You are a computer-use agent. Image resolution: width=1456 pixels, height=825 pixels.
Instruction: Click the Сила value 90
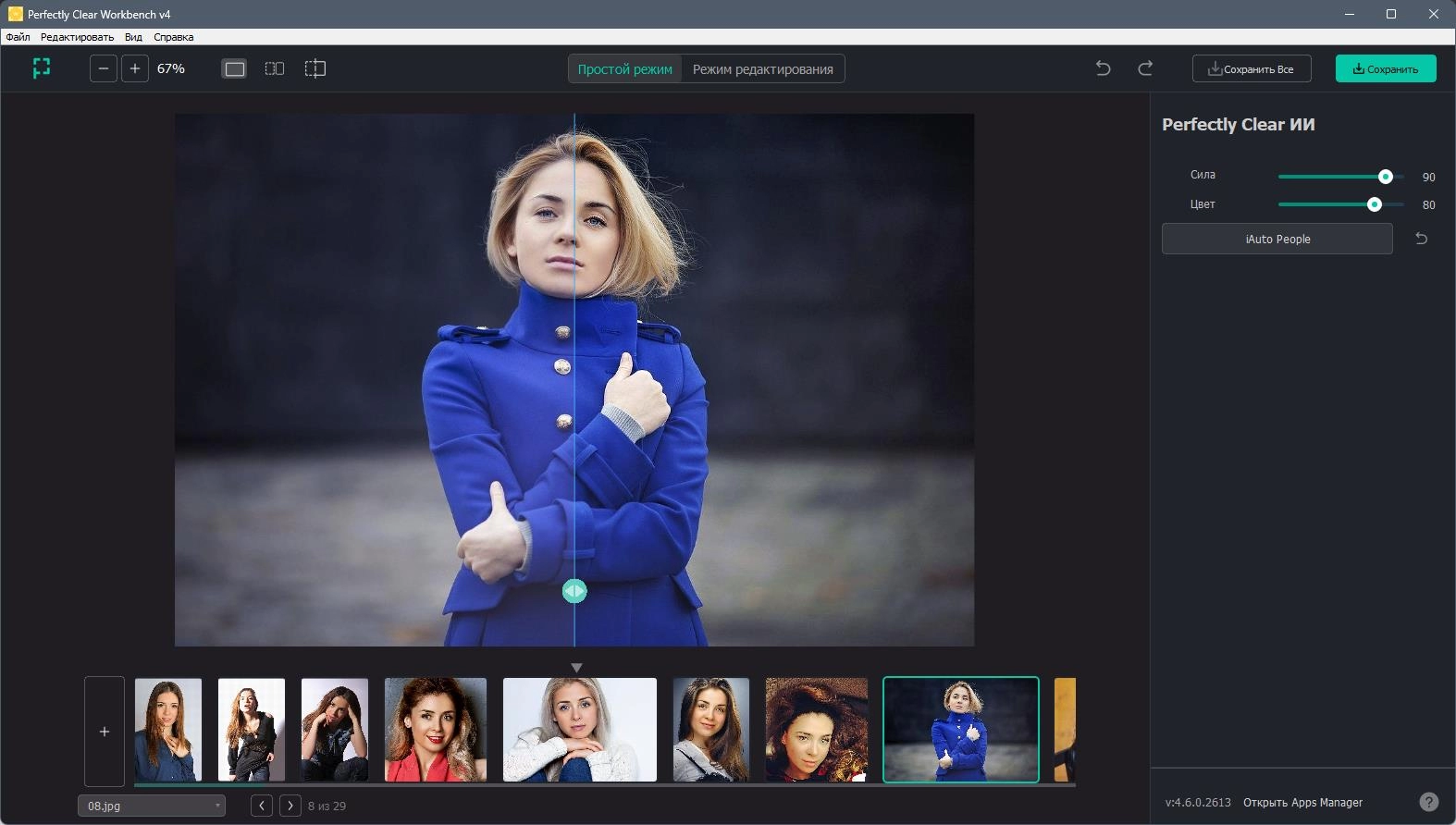tap(1429, 177)
